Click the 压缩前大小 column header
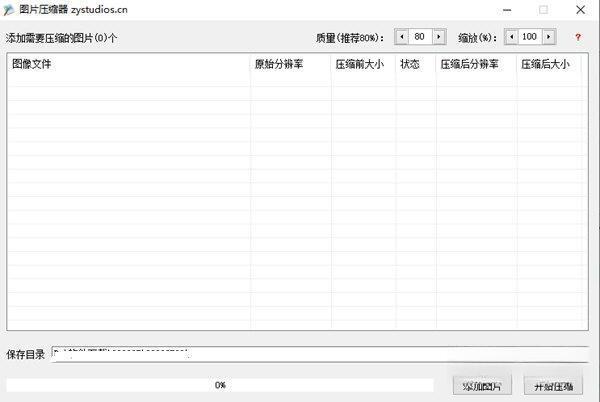 [364, 64]
